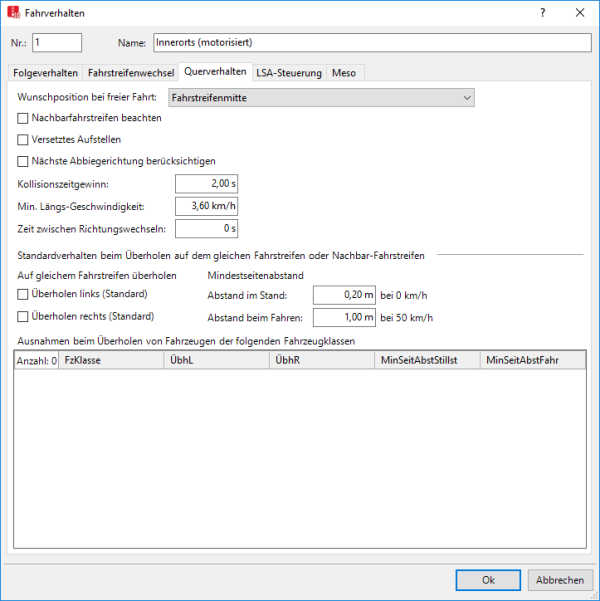
Task: Select the LSA-Steuerung tab
Action: tap(288, 73)
